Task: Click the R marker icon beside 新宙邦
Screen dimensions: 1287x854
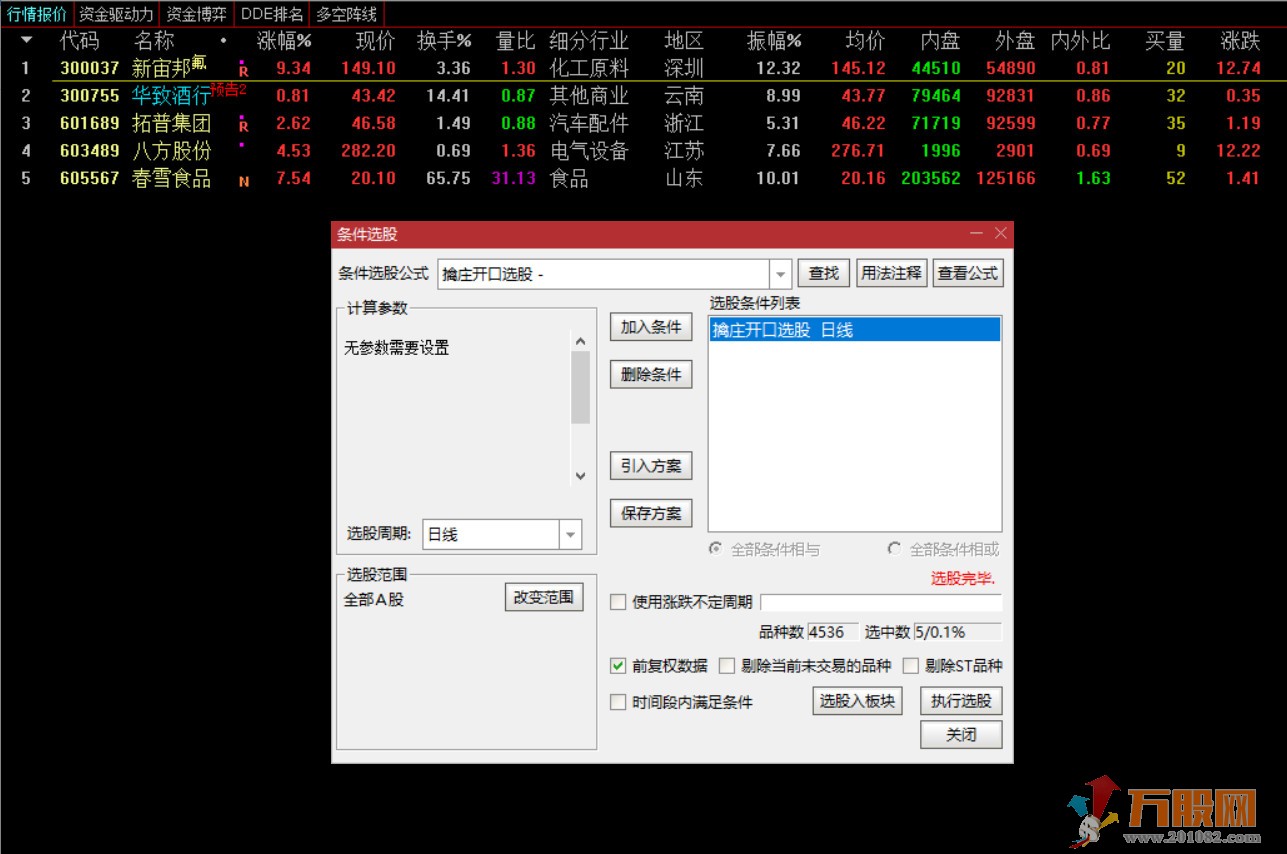Action: (243, 71)
